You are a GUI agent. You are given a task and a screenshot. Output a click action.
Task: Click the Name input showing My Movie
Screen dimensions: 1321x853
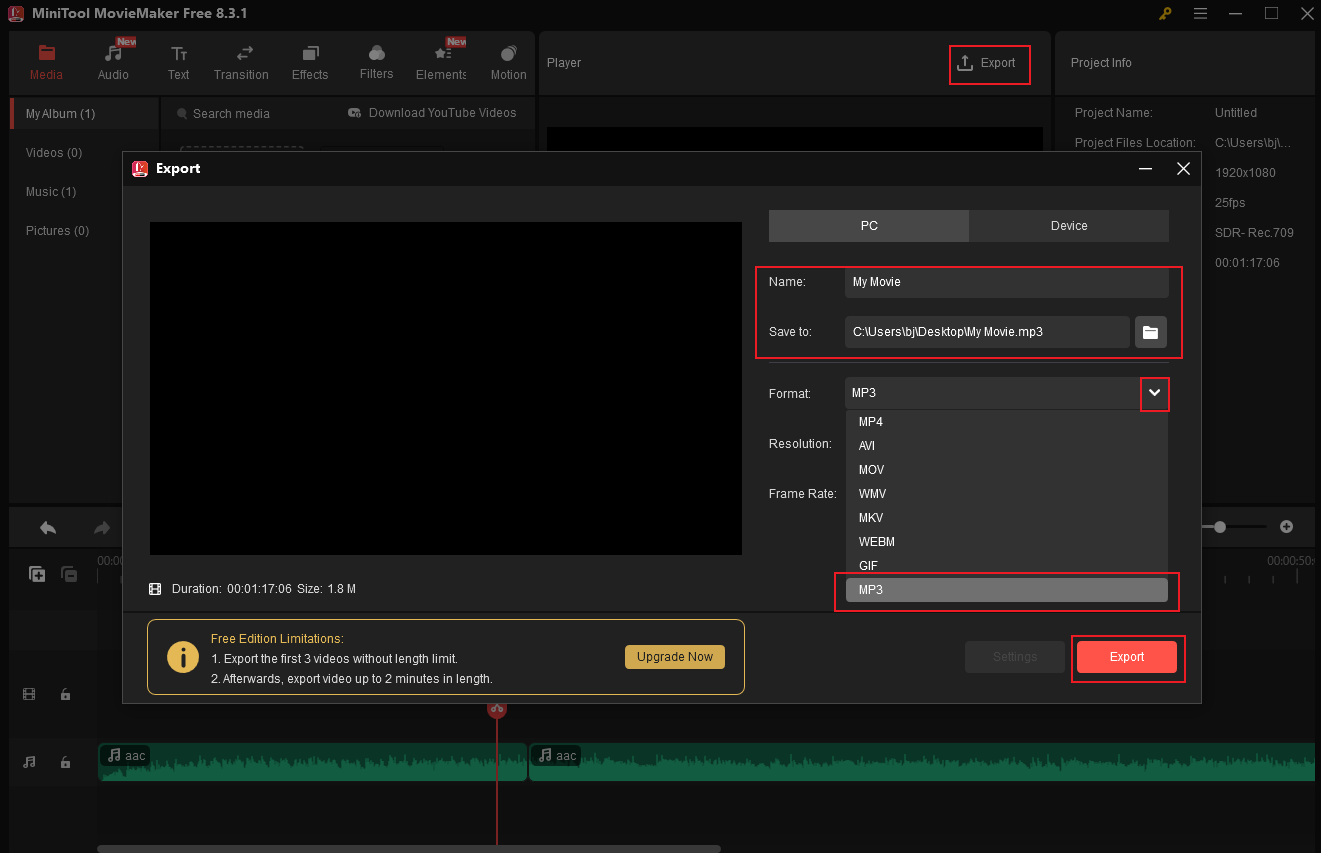pos(1006,281)
